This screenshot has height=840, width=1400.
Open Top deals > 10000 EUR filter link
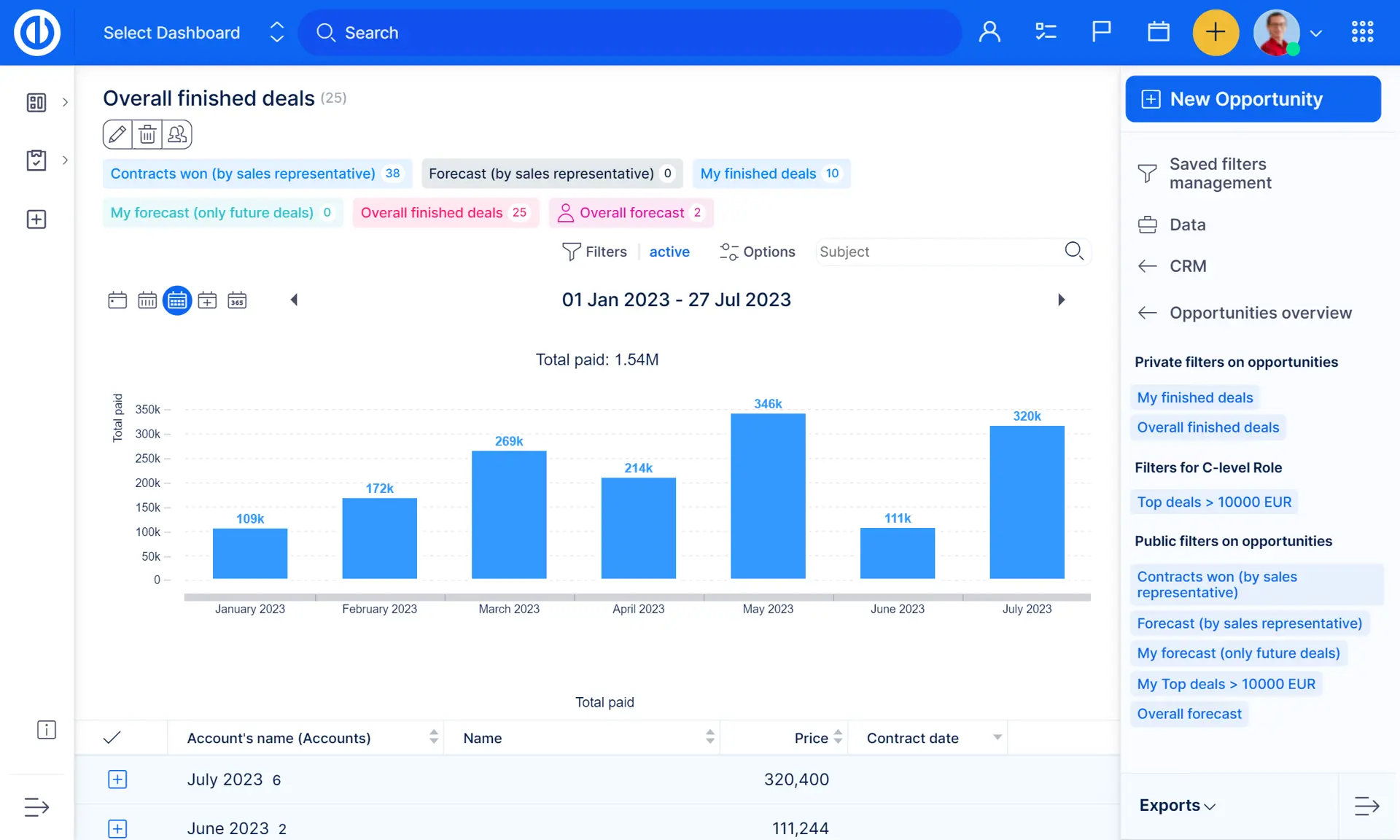[x=1214, y=502]
